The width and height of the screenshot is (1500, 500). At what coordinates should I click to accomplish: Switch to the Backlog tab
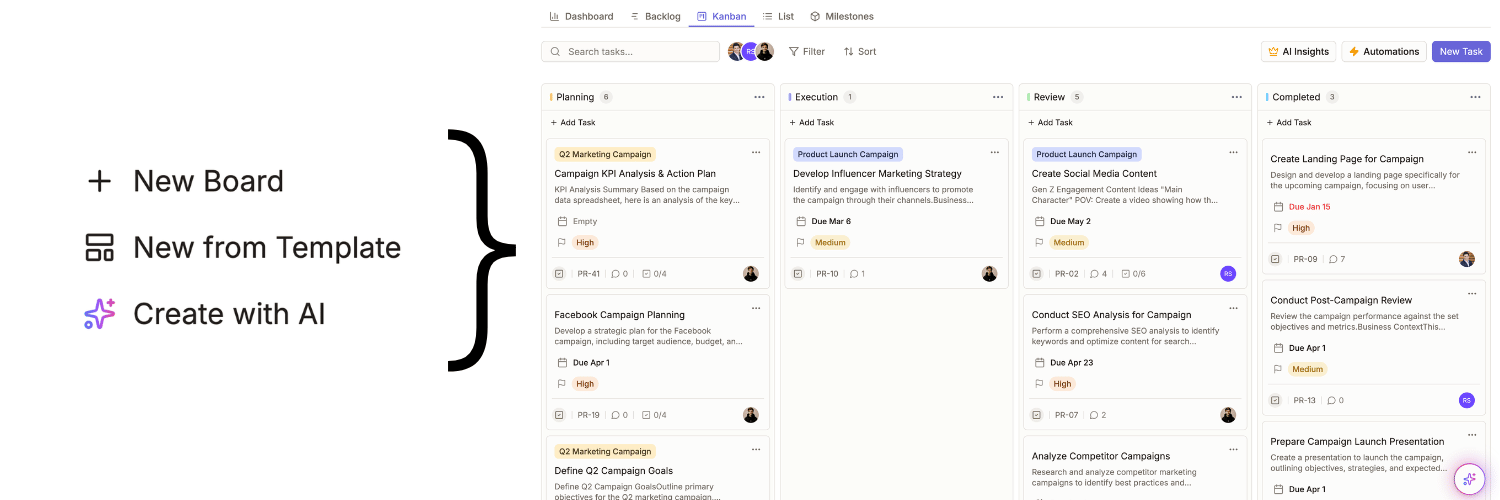(x=655, y=16)
